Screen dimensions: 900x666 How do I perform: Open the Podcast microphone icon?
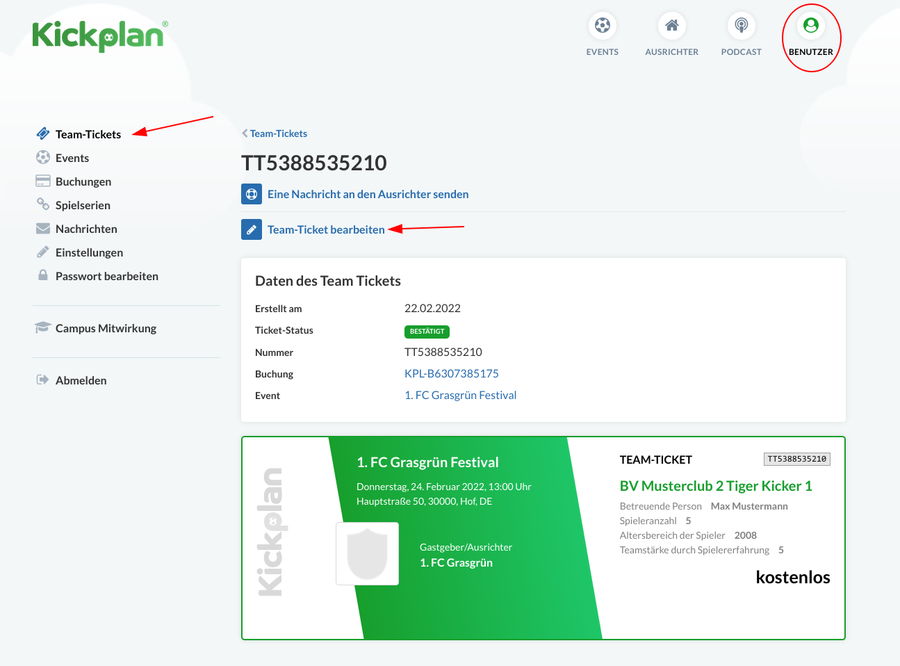[741, 26]
